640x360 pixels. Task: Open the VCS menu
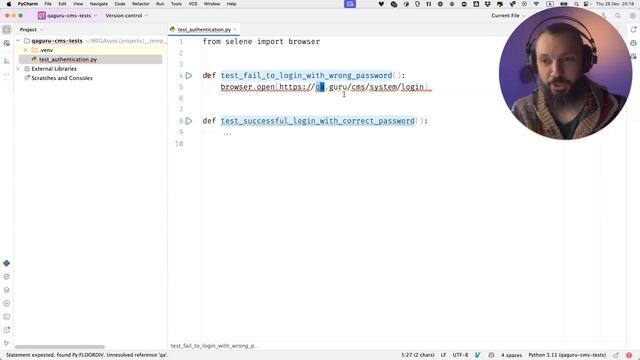coord(193,4)
